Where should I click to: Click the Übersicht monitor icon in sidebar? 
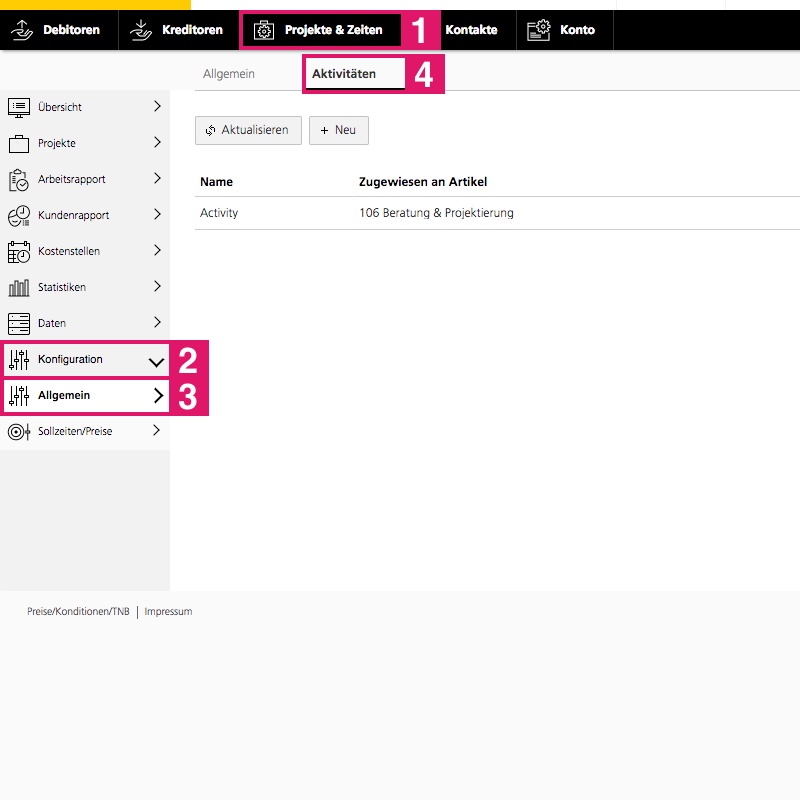18,107
